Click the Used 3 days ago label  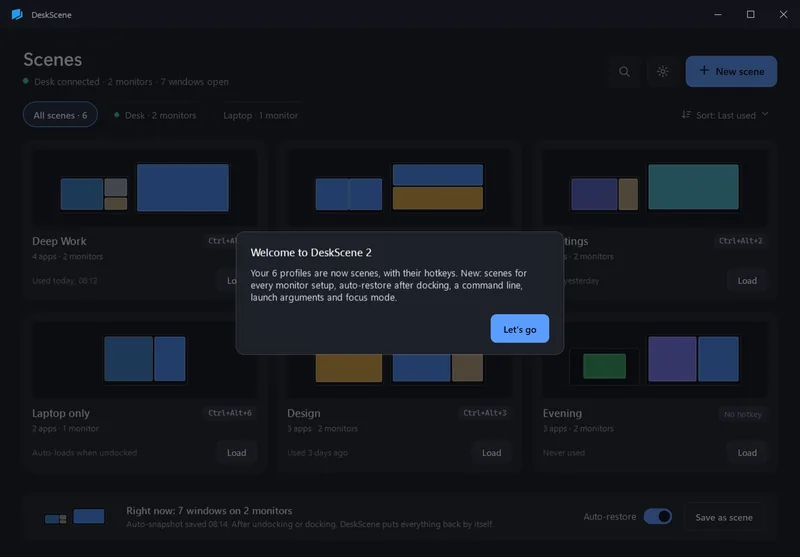(x=317, y=452)
